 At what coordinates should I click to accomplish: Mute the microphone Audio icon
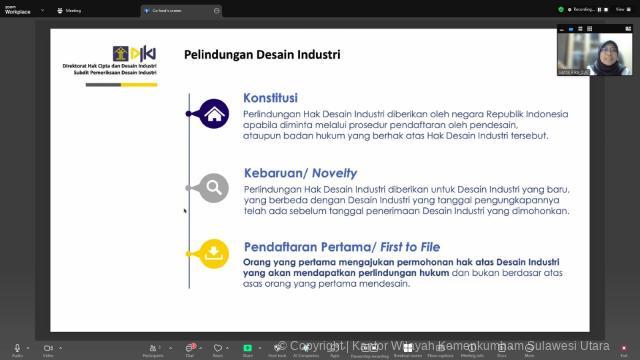pyautogui.click(x=17, y=348)
